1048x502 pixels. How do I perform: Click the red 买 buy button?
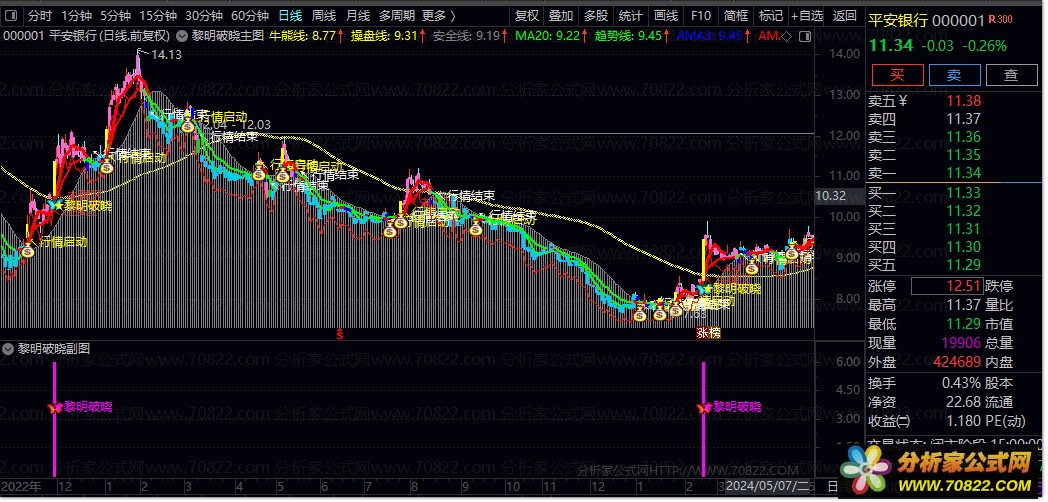897,75
